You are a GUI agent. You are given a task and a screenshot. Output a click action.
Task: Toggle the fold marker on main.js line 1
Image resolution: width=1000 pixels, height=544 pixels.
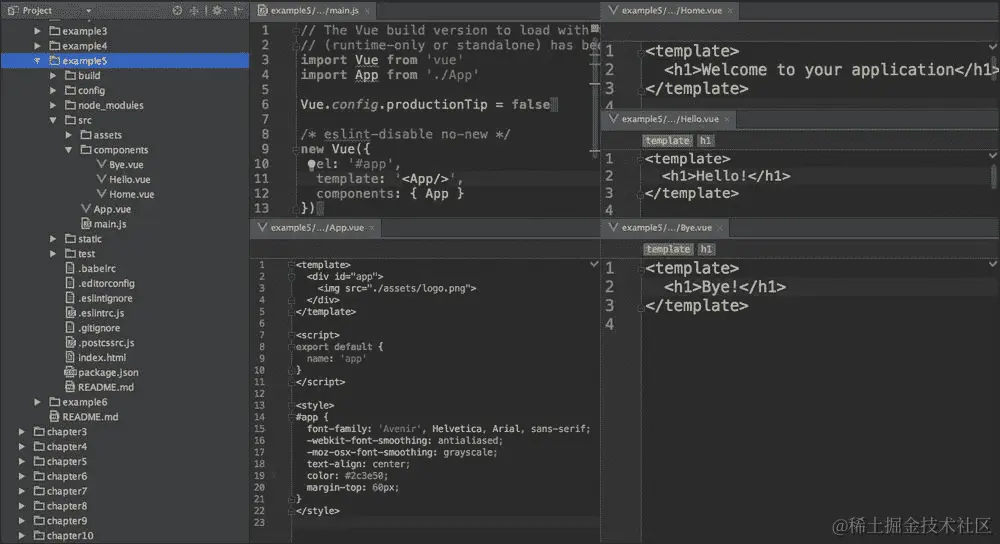click(296, 31)
